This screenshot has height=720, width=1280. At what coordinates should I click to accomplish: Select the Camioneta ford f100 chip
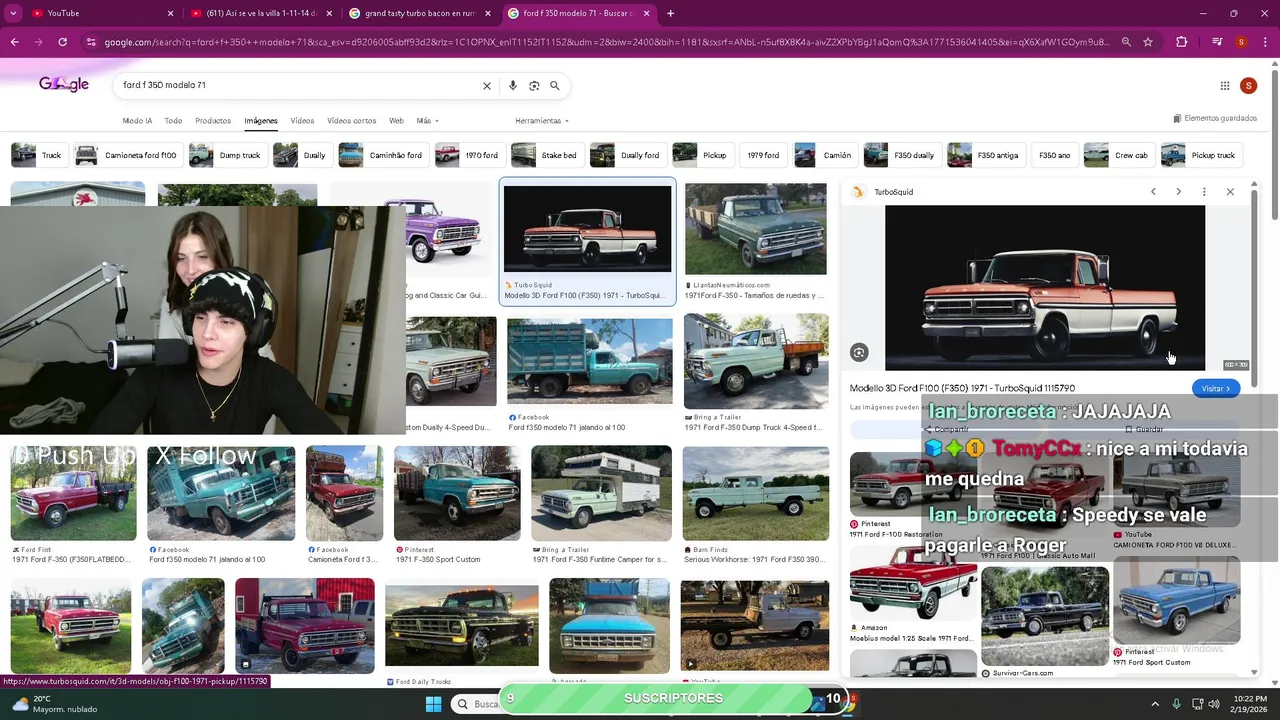tap(127, 155)
